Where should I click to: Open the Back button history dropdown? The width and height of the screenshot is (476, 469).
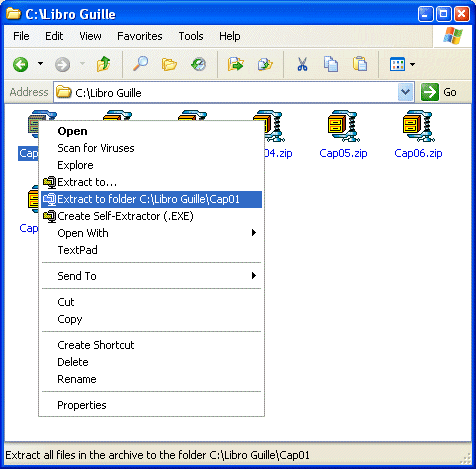40,63
